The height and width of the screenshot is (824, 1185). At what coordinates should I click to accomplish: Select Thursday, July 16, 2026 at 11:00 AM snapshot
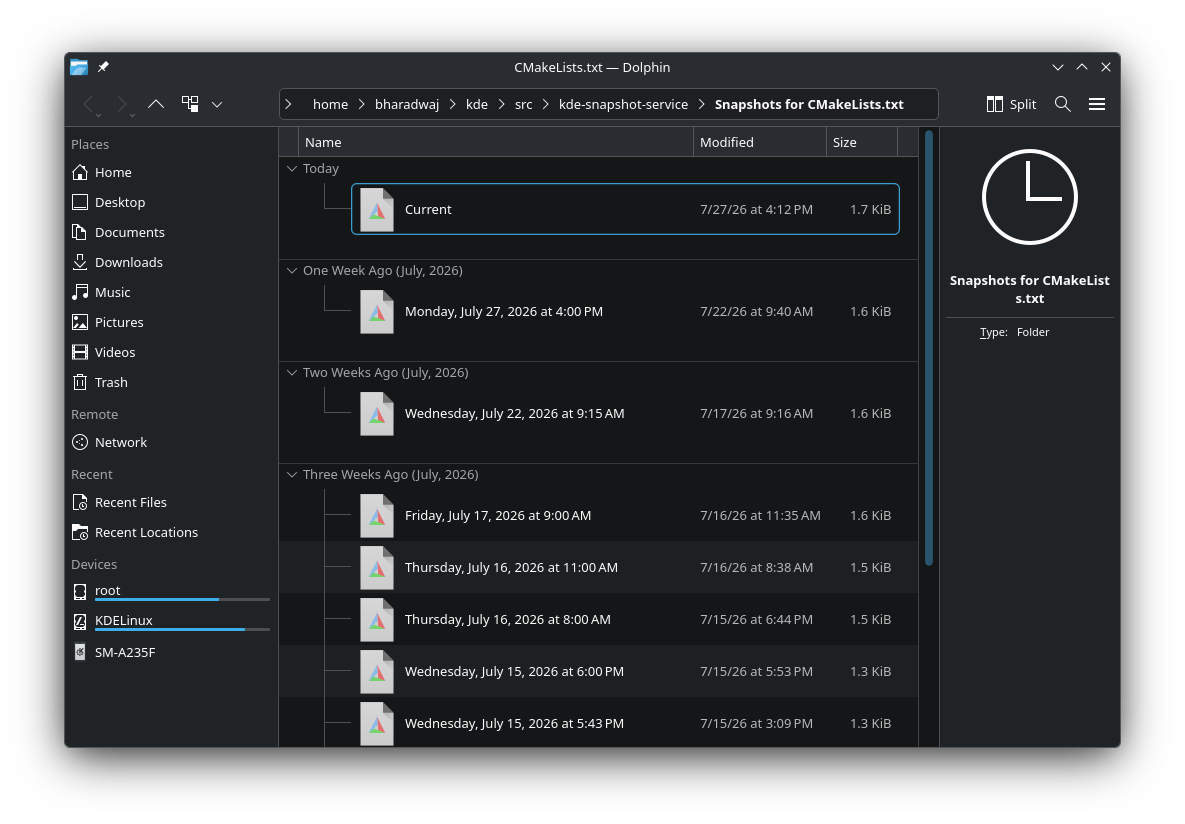[625, 567]
